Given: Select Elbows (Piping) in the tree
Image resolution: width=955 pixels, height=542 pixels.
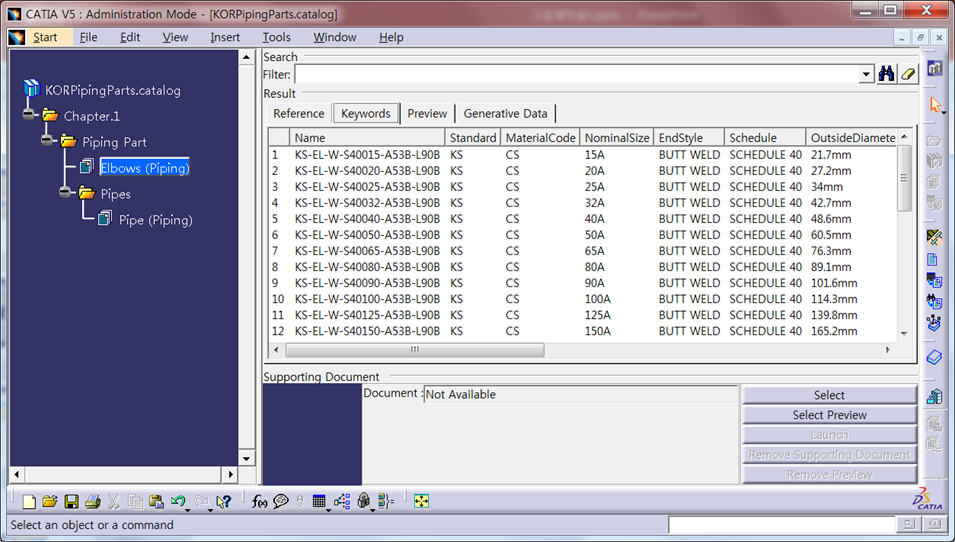Looking at the screenshot, I should (144, 168).
